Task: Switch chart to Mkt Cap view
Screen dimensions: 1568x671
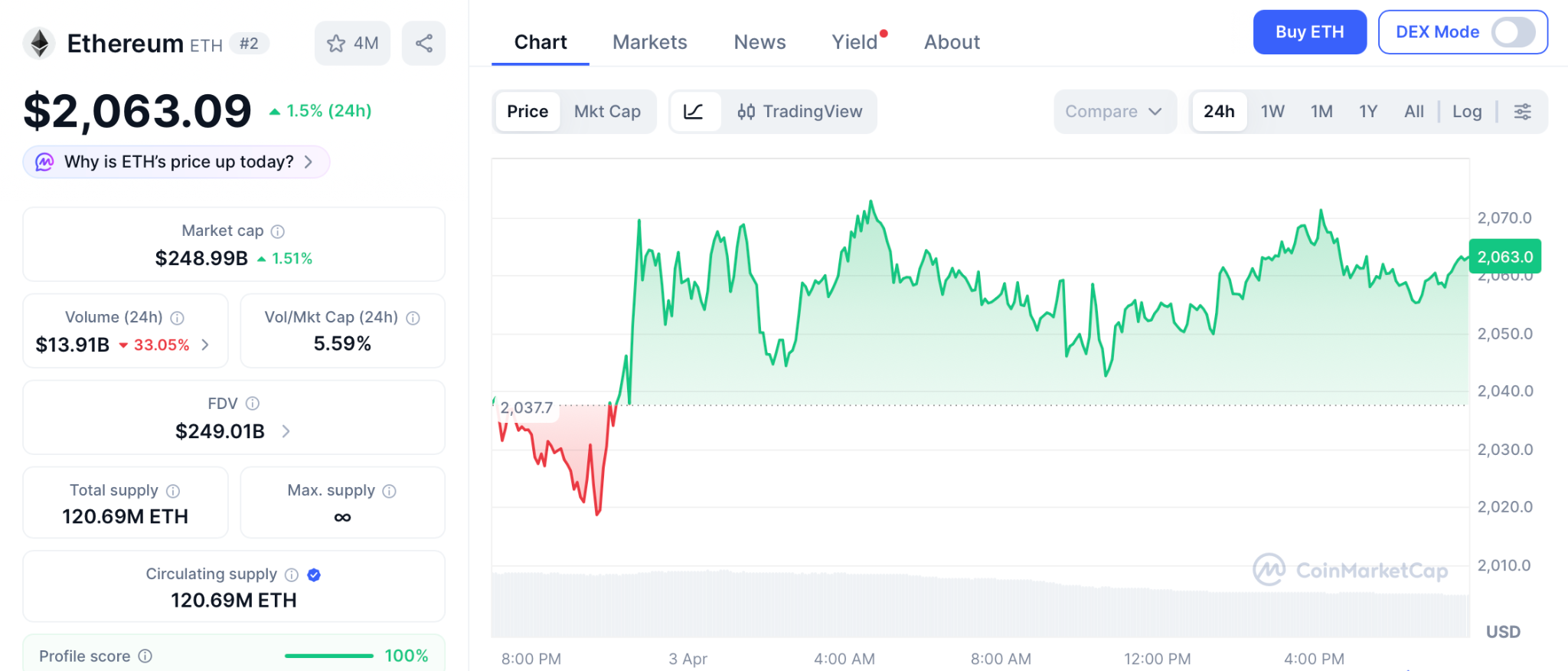Action: click(607, 112)
